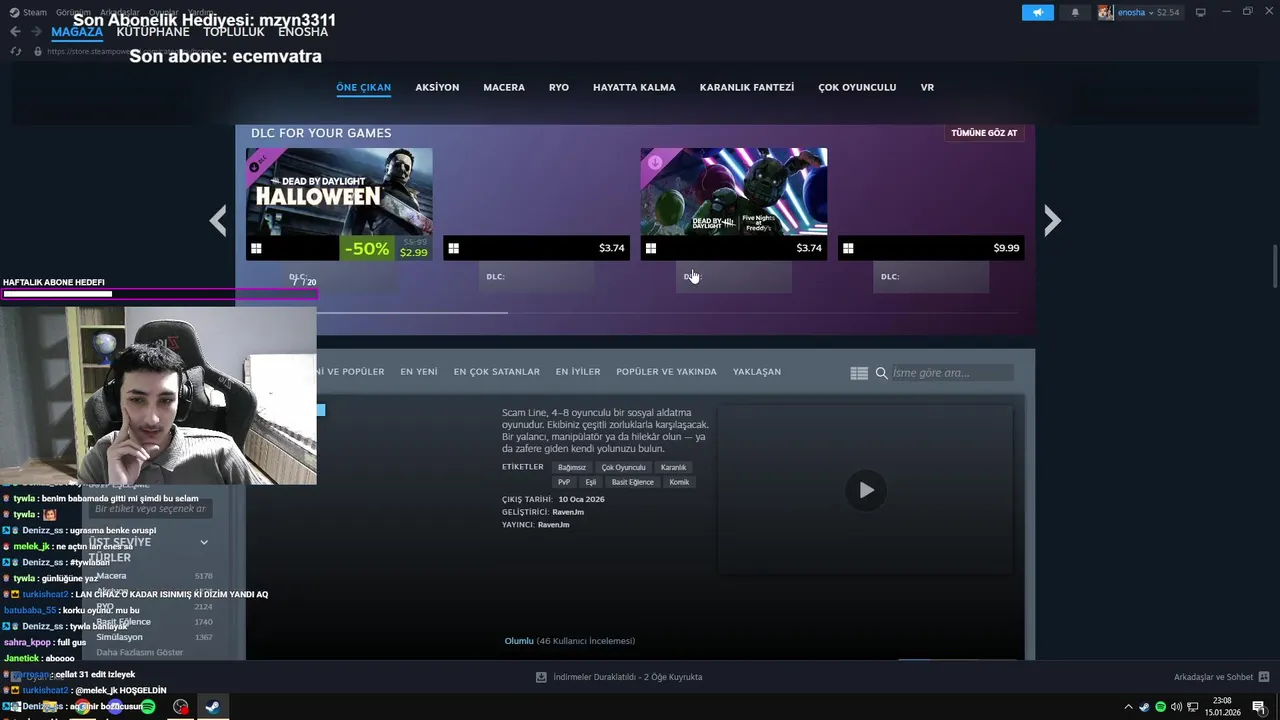
Task: Click the PvP tag
Action: point(564,482)
